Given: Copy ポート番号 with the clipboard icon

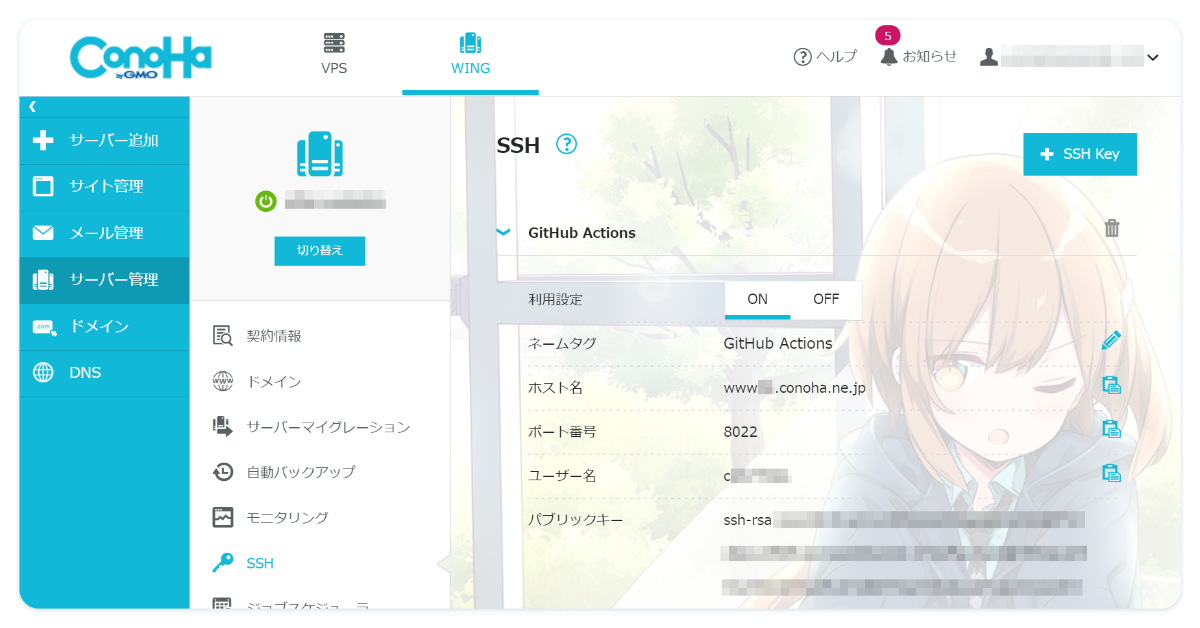Looking at the screenshot, I should 1111,429.
